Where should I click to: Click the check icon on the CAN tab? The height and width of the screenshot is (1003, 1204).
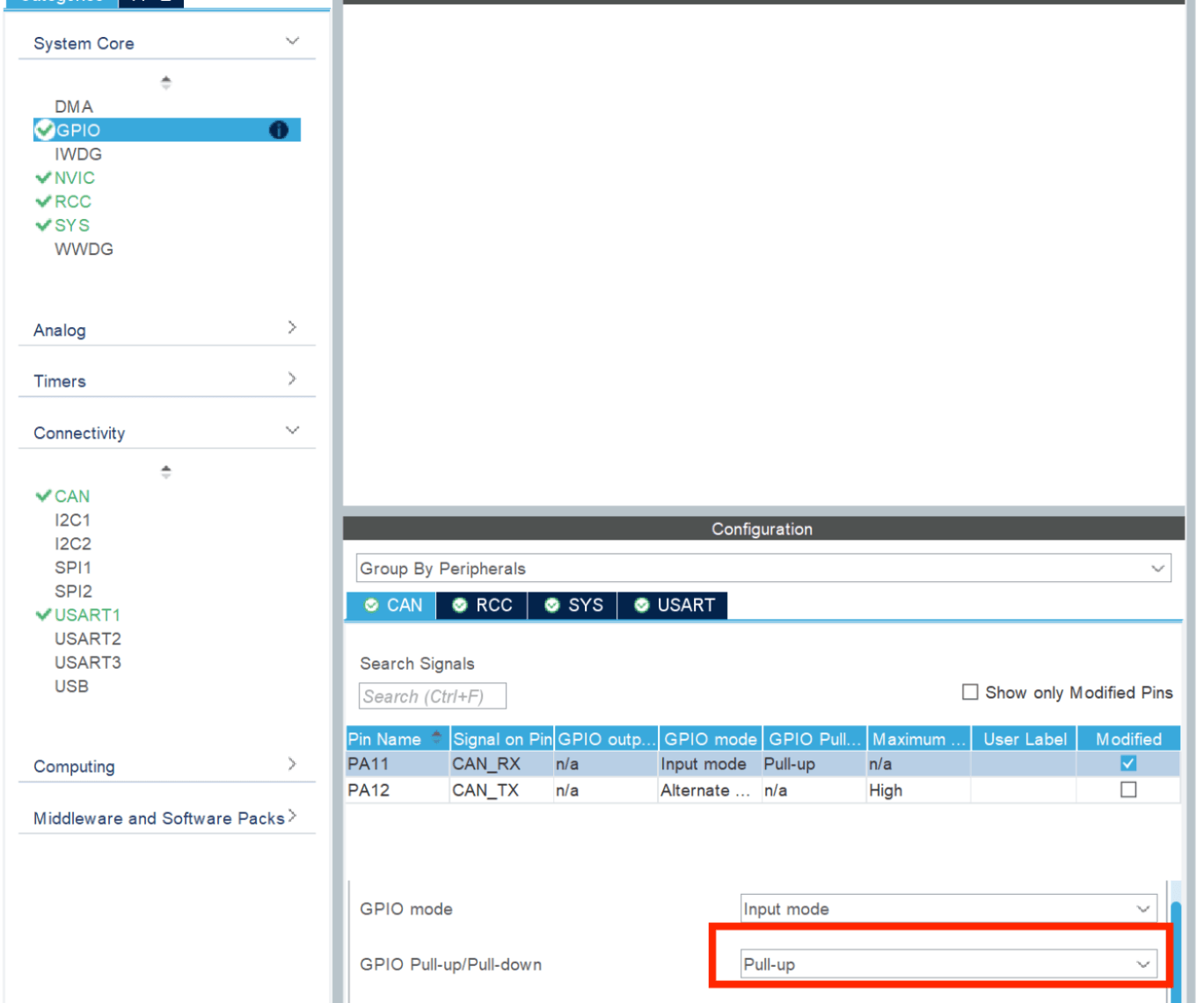[371, 605]
